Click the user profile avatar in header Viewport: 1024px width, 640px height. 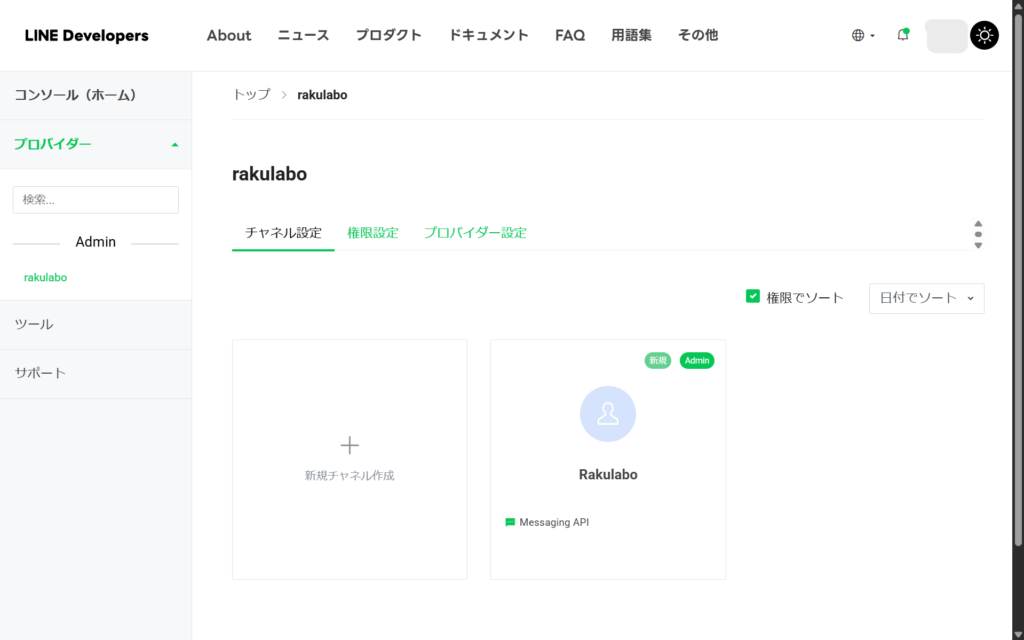tap(946, 36)
